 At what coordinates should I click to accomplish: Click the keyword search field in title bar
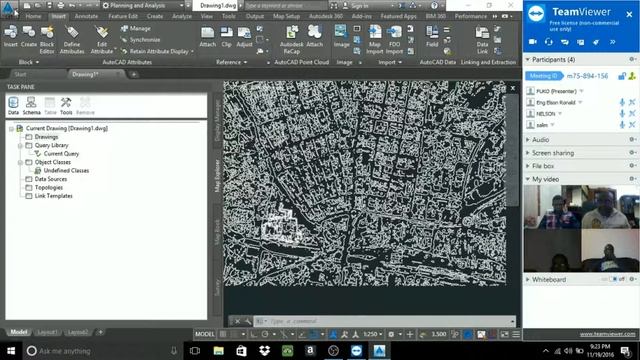tap(286, 6)
